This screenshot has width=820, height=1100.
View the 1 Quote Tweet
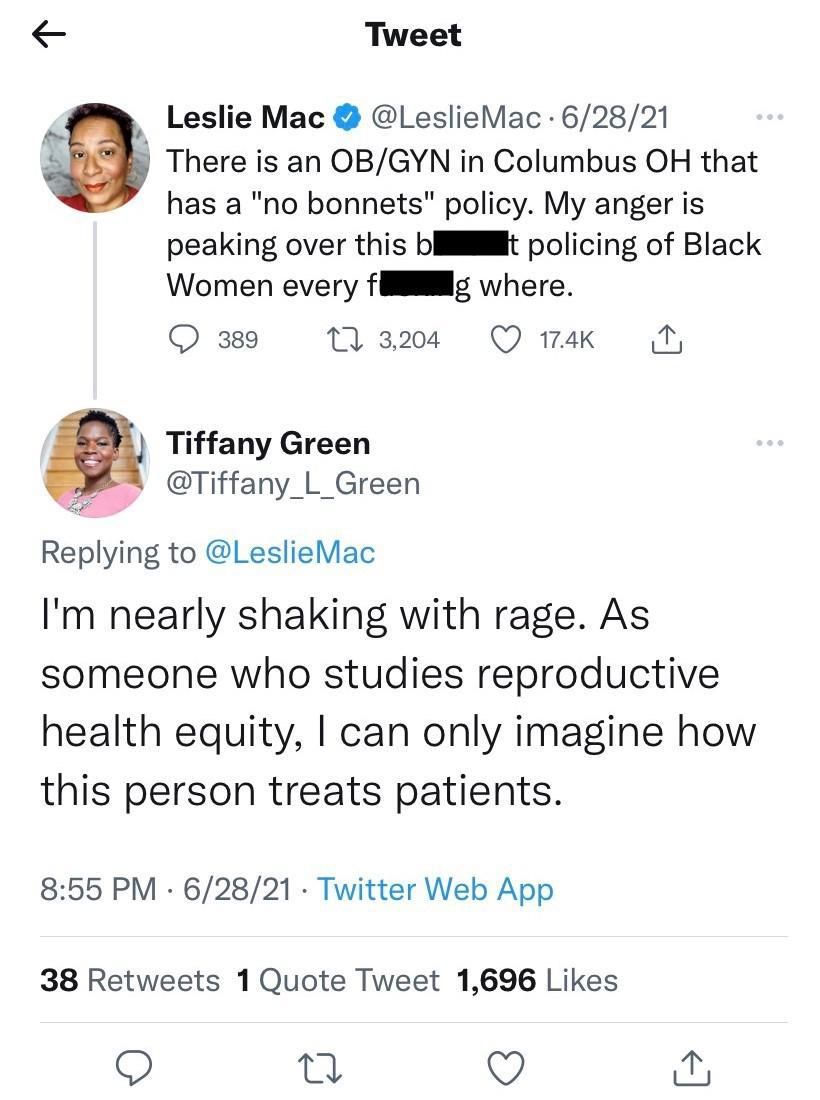(338, 980)
